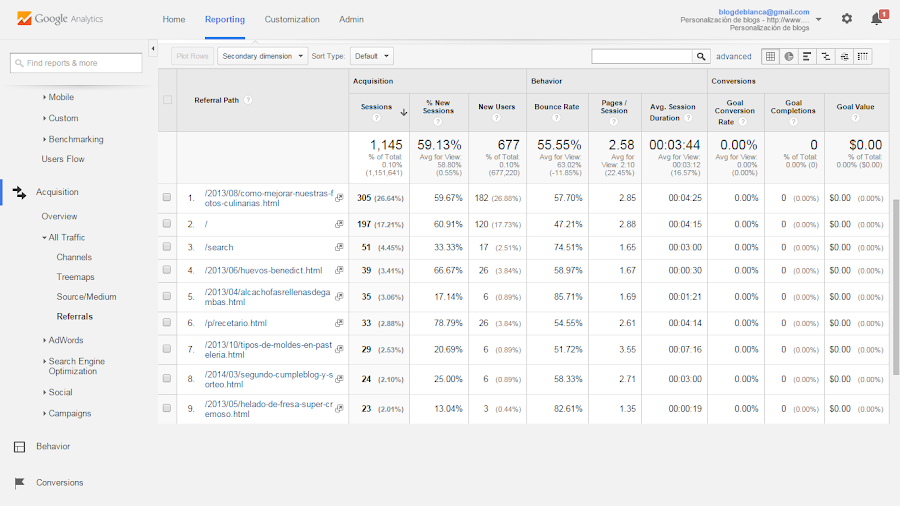The image size is (900, 506).
Task: Select the Reporting tab
Action: (225, 20)
